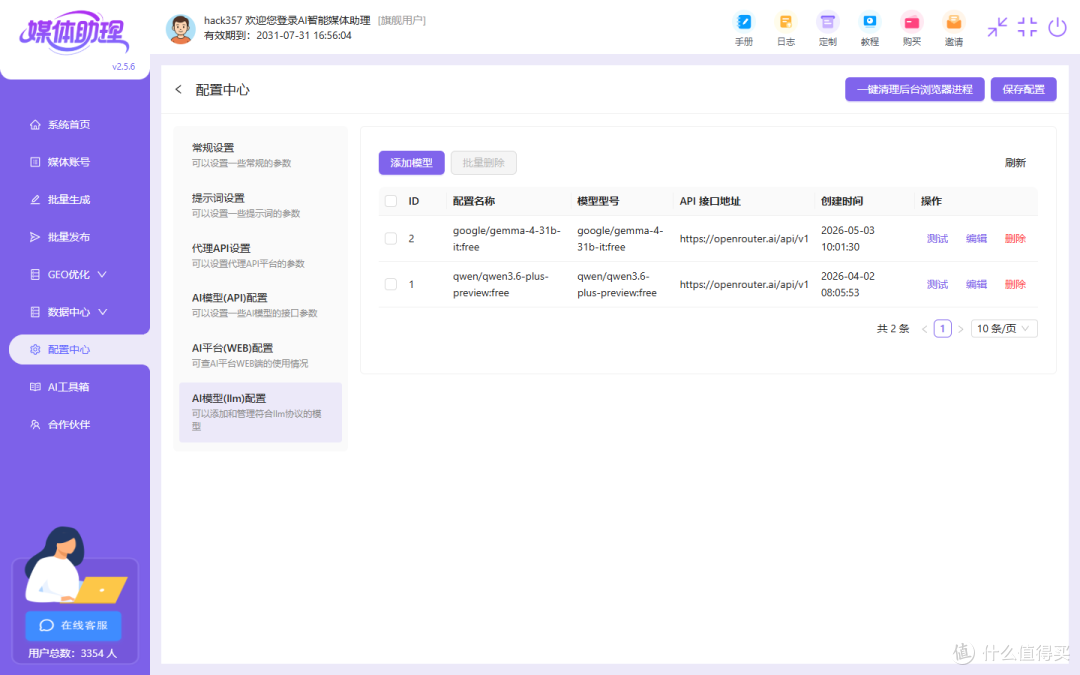Click the 保存配置 button
The image size is (1080, 675).
1024,90
